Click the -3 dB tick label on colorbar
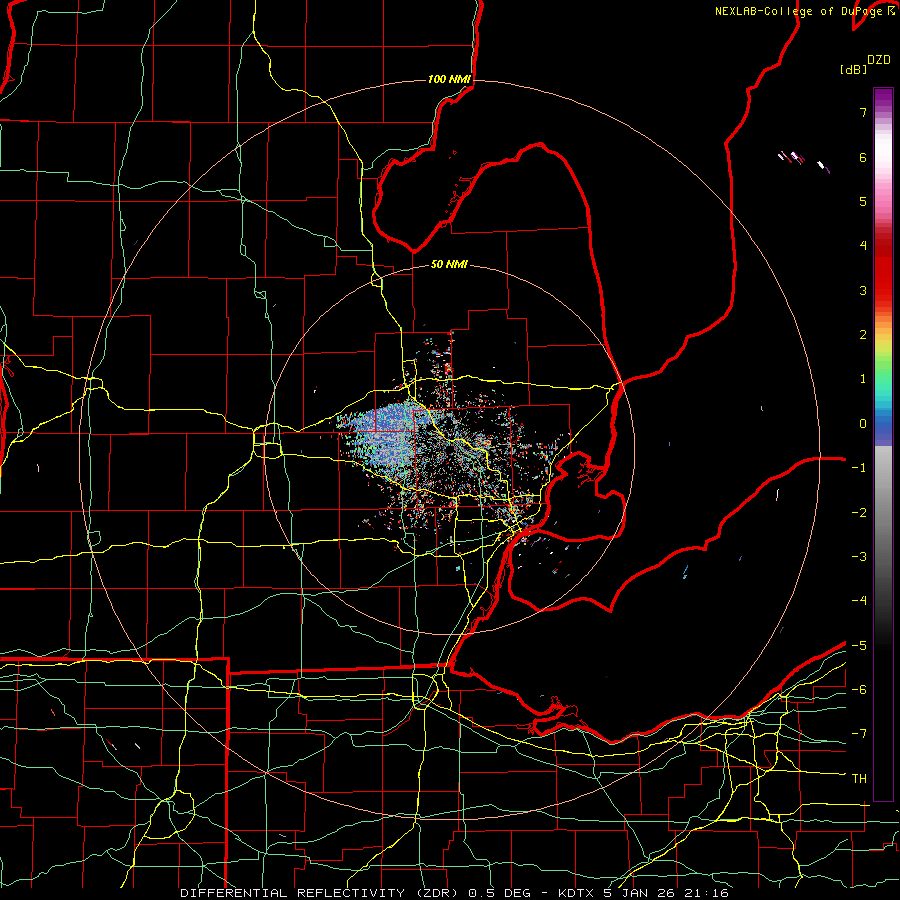The height and width of the screenshot is (900, 900). (x=859, y=557)
